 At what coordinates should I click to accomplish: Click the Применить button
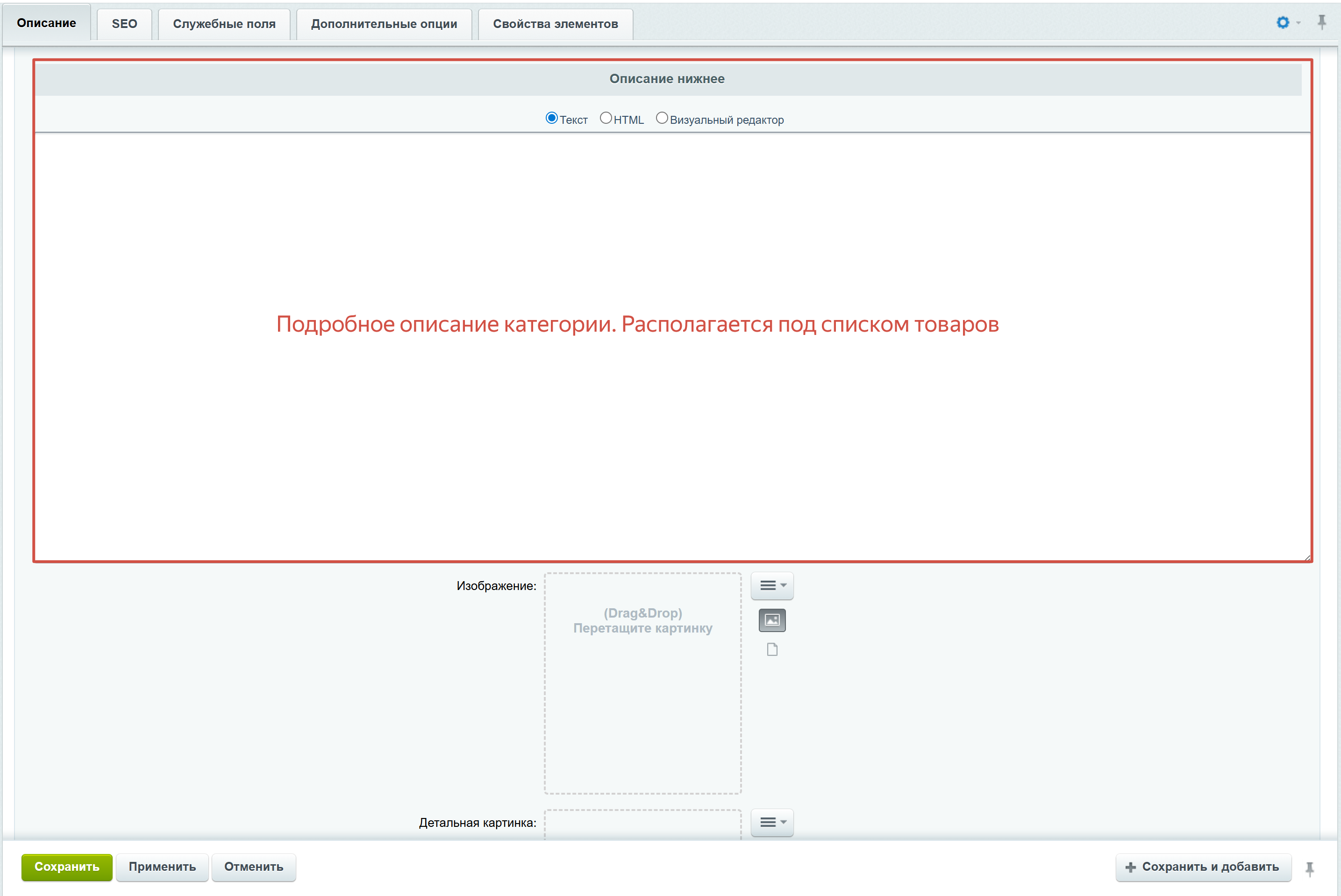pyautogui.click(x=162, y=867)
